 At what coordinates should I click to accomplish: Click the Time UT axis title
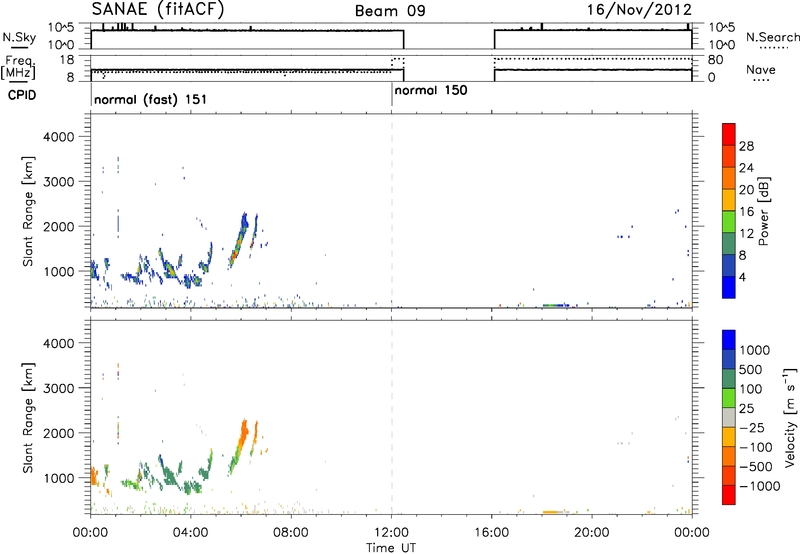click(x=391, y=548)
